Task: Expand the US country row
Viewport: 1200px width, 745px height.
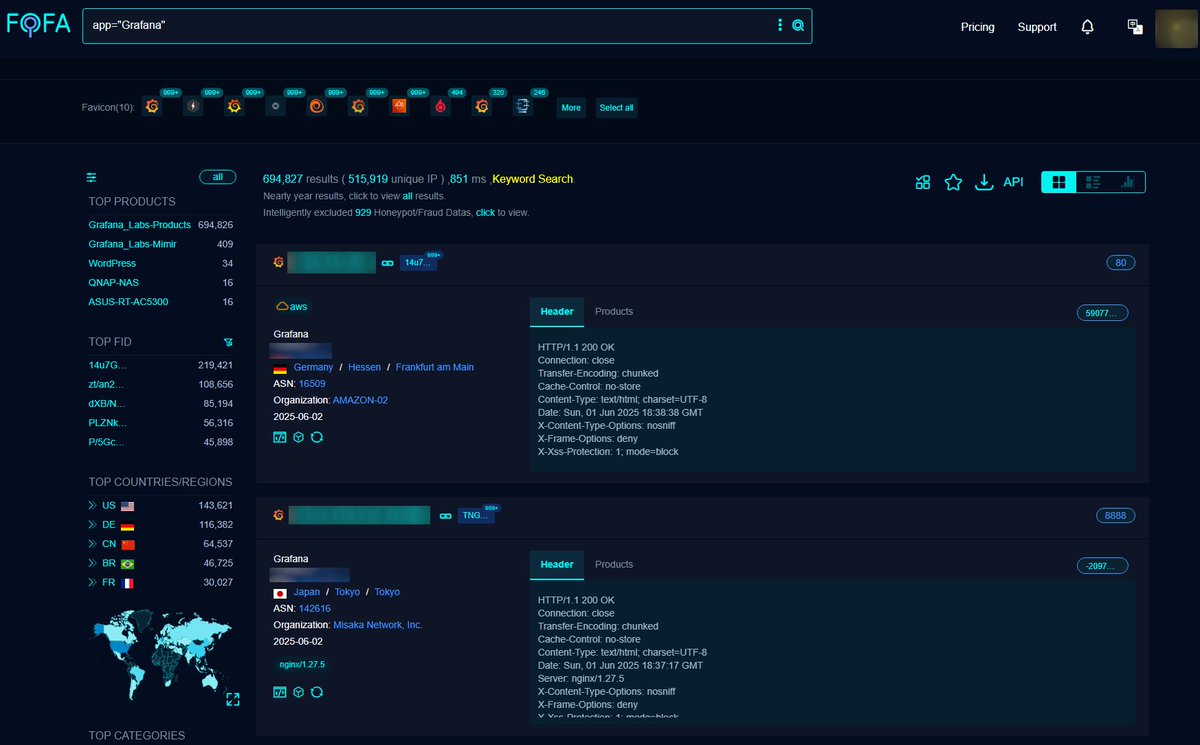Action: [93, 506]
